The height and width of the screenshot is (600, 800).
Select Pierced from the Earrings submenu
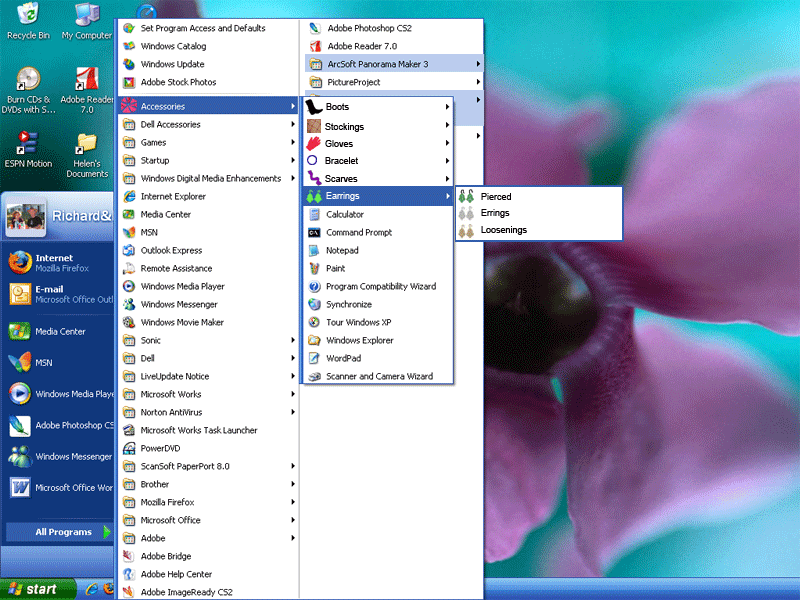[x=539, y=196]
